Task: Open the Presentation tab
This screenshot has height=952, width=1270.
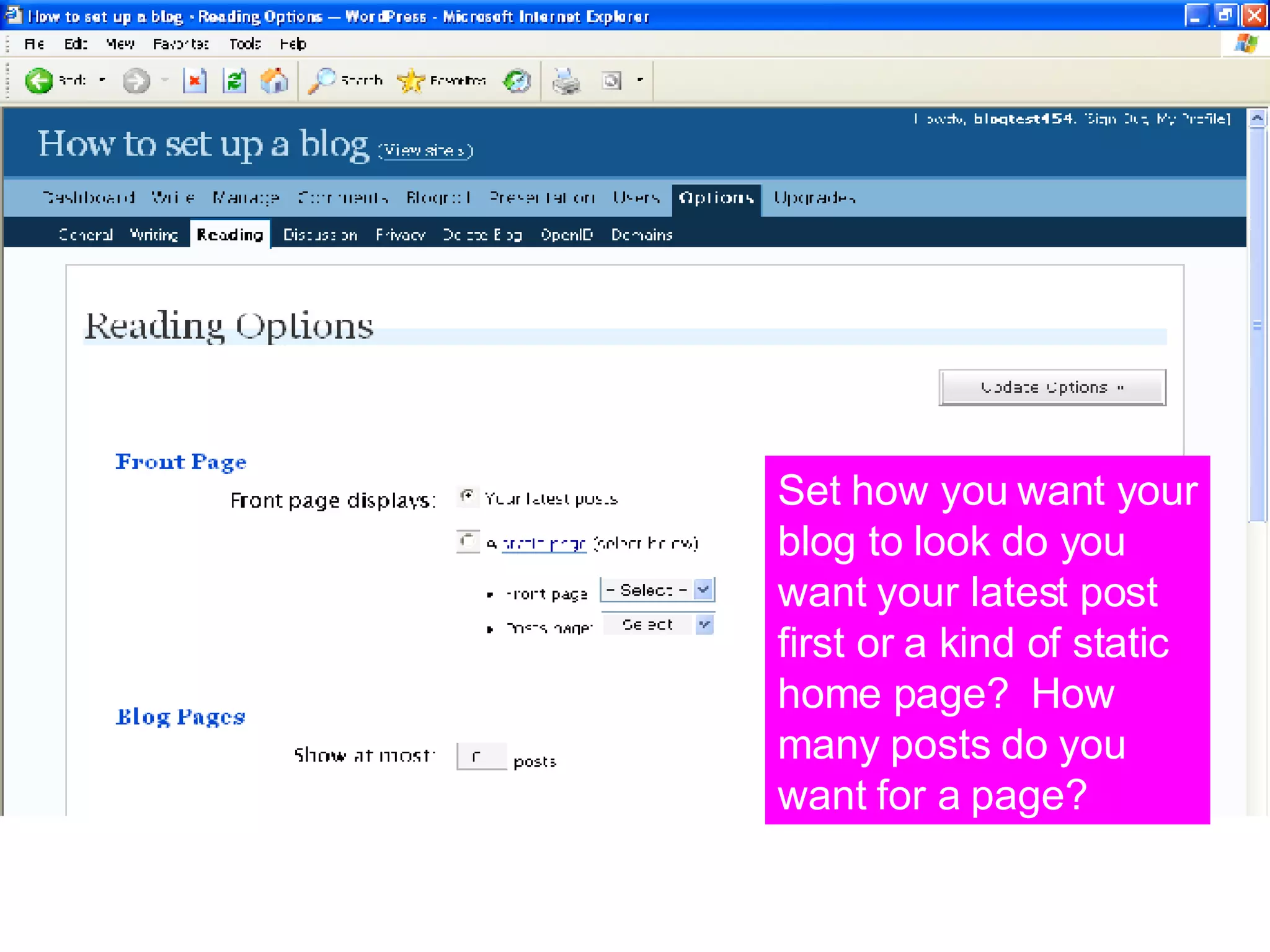Action: pyautogui.click(x=542, y=198)
